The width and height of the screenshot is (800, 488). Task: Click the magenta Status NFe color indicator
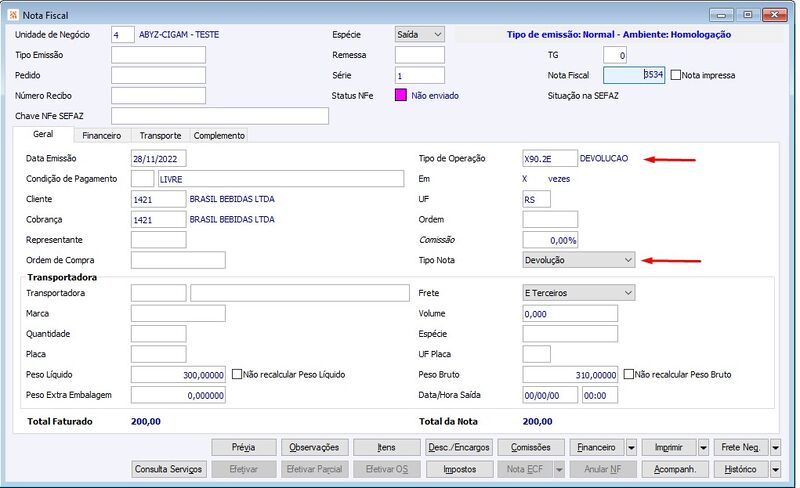(401, 95)
